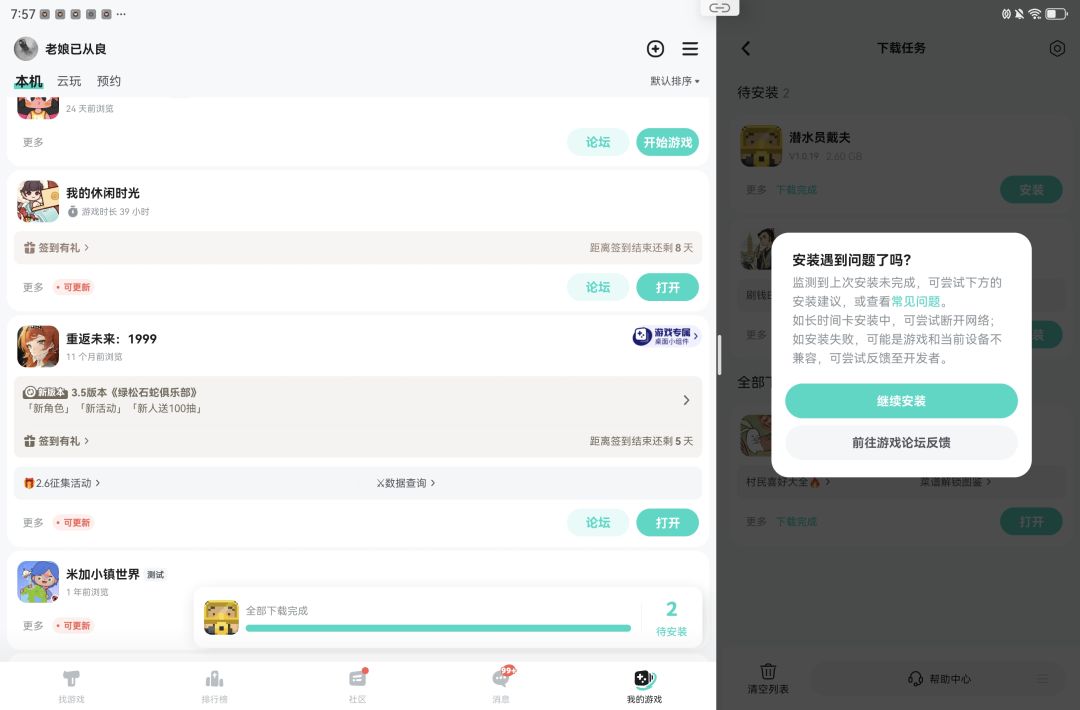Switch to the 云玩 tab

69,81
